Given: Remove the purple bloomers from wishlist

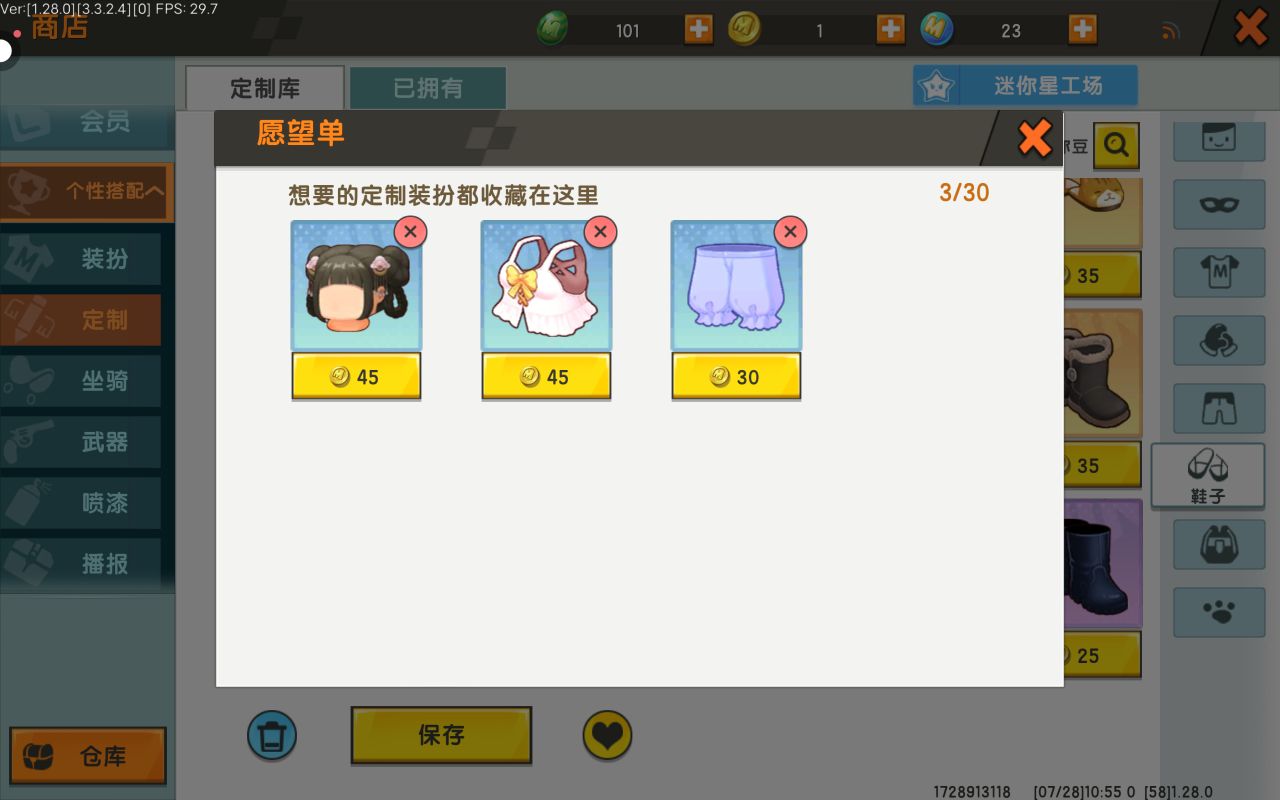Looking at the screenshot, I should coord(790,232).
